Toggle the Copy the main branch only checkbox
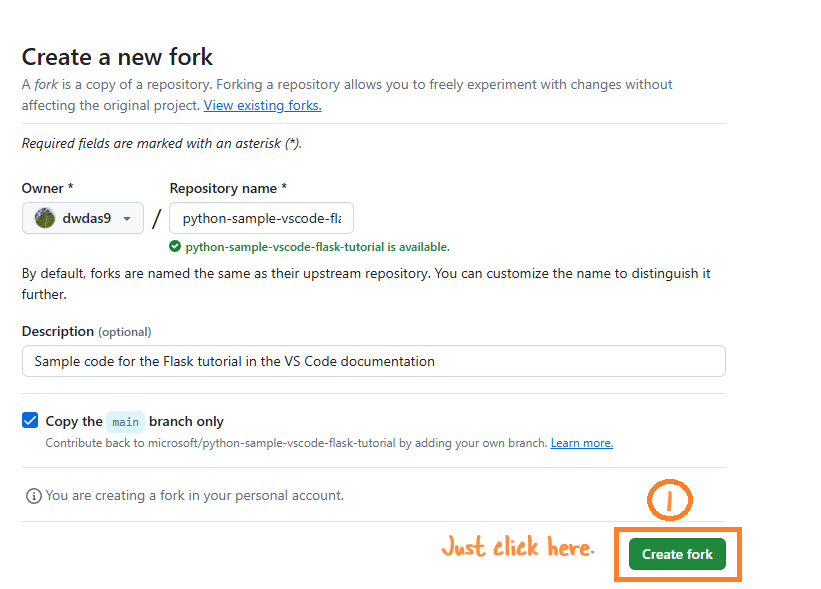Image resolution: width=821 pixels, height=589 pixels. click(x=30, y=420)
